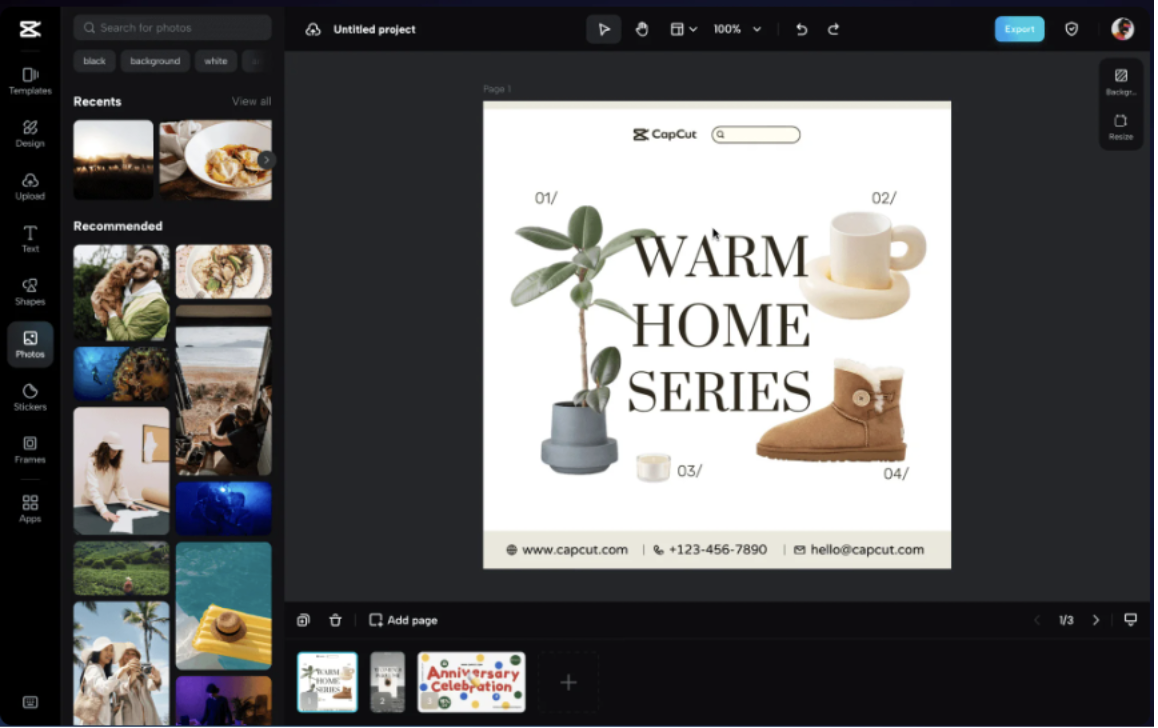Click the Frames sidebar icon
This screenshot has width=1158, height=728.
click(x=30, y=450)
